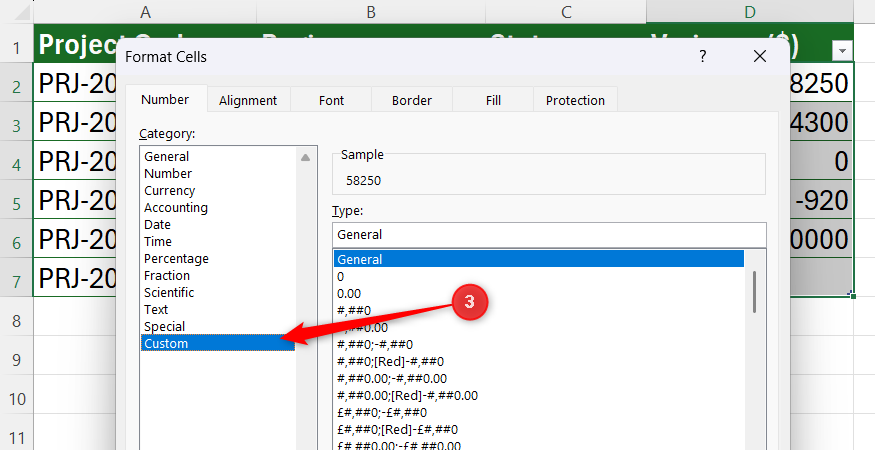
Task: Select the #,##0;-#,##0 format code
Action: (x=539, y=344)
